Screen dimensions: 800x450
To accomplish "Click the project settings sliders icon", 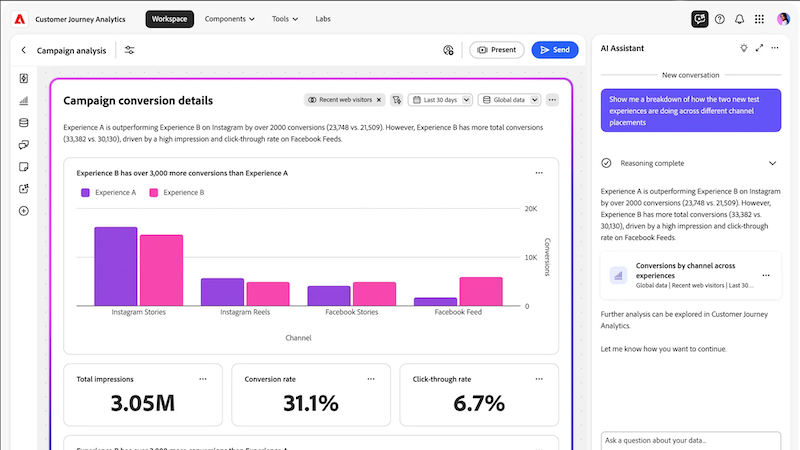I will click(130, 50).
